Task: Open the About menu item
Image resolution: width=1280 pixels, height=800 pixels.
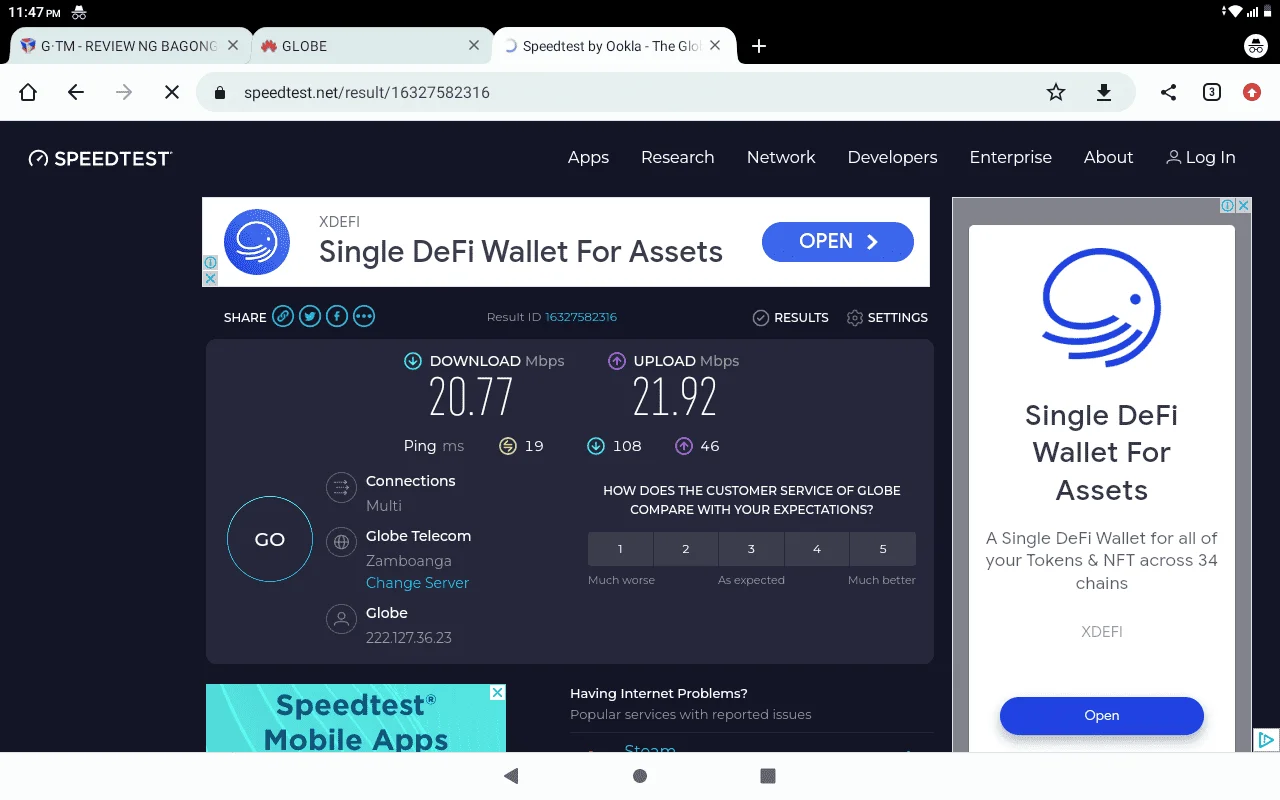Action: tap(1108, 157)
